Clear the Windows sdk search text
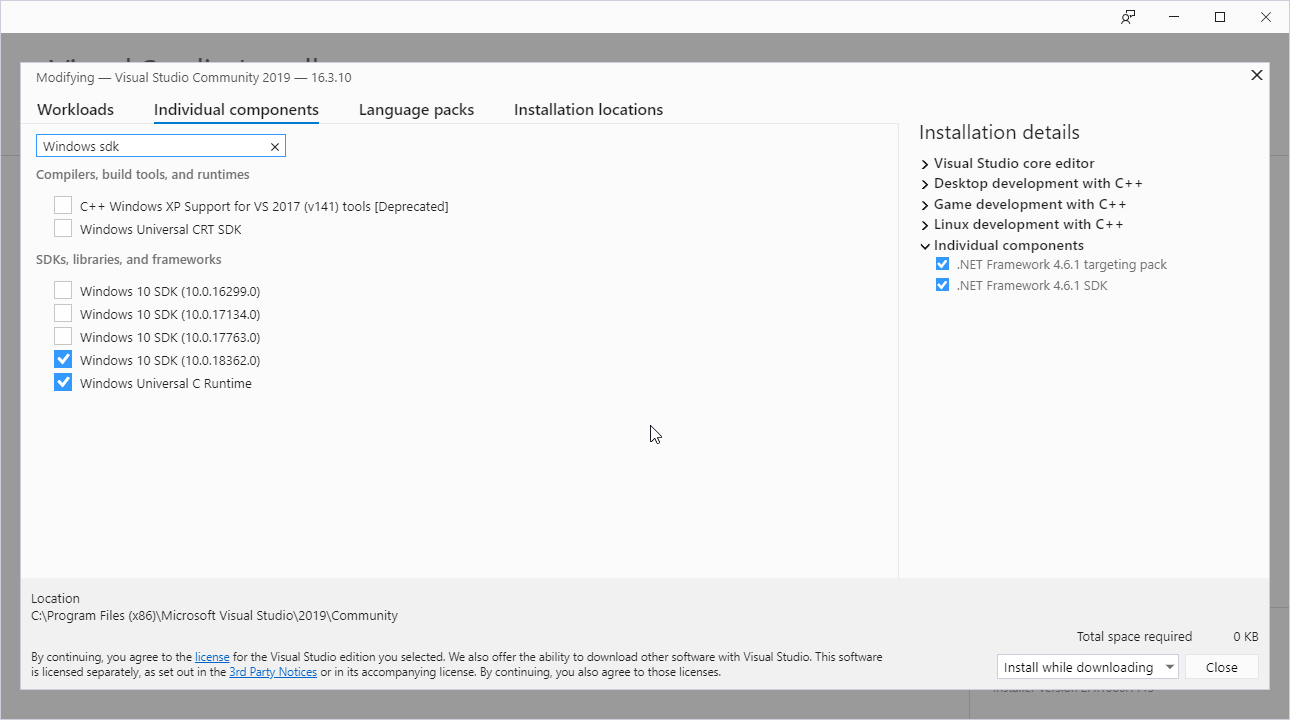The width and height of the screenshot is (1290, 720). 274,146
